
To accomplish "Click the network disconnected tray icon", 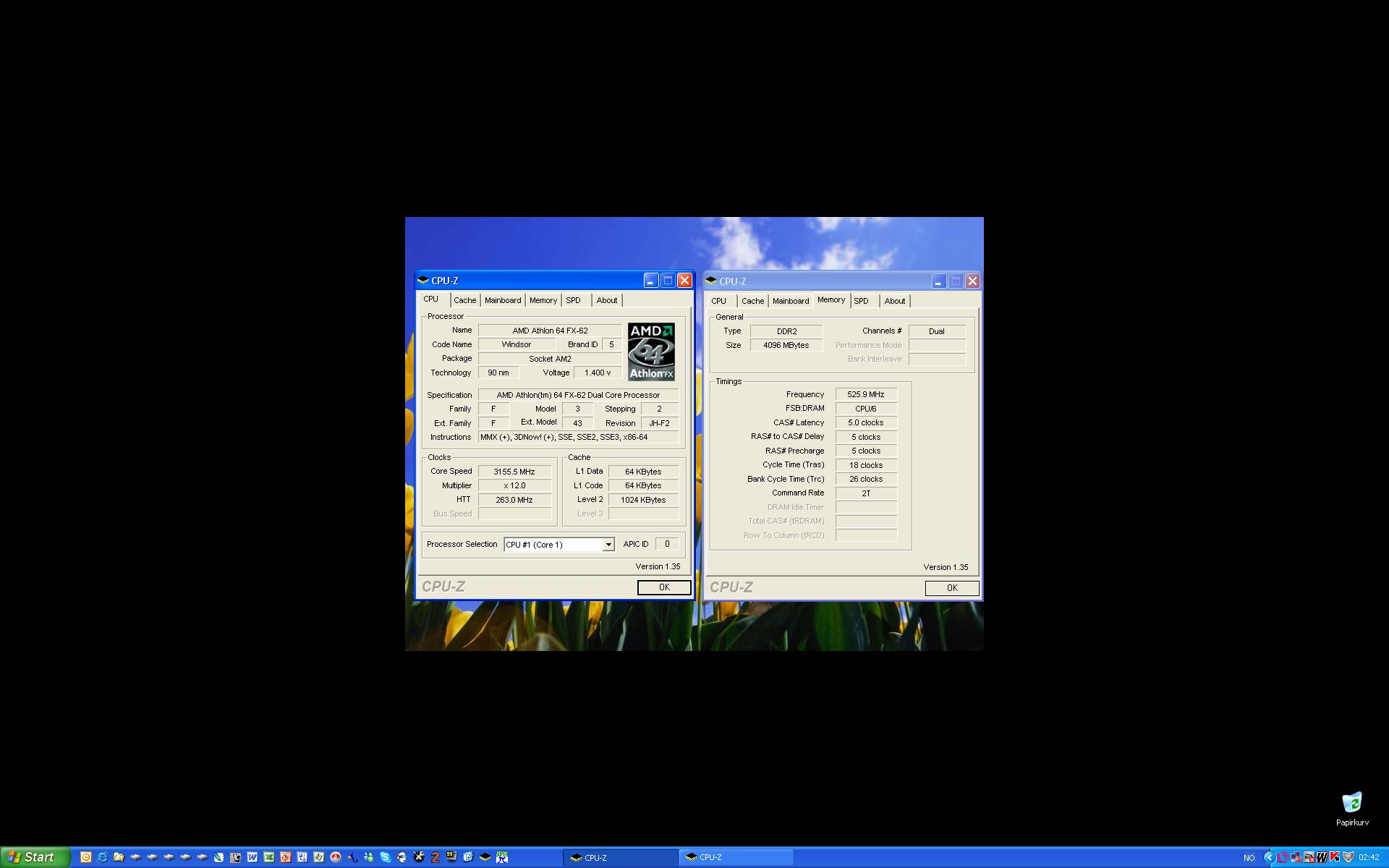I will (x=1296, y=857).
